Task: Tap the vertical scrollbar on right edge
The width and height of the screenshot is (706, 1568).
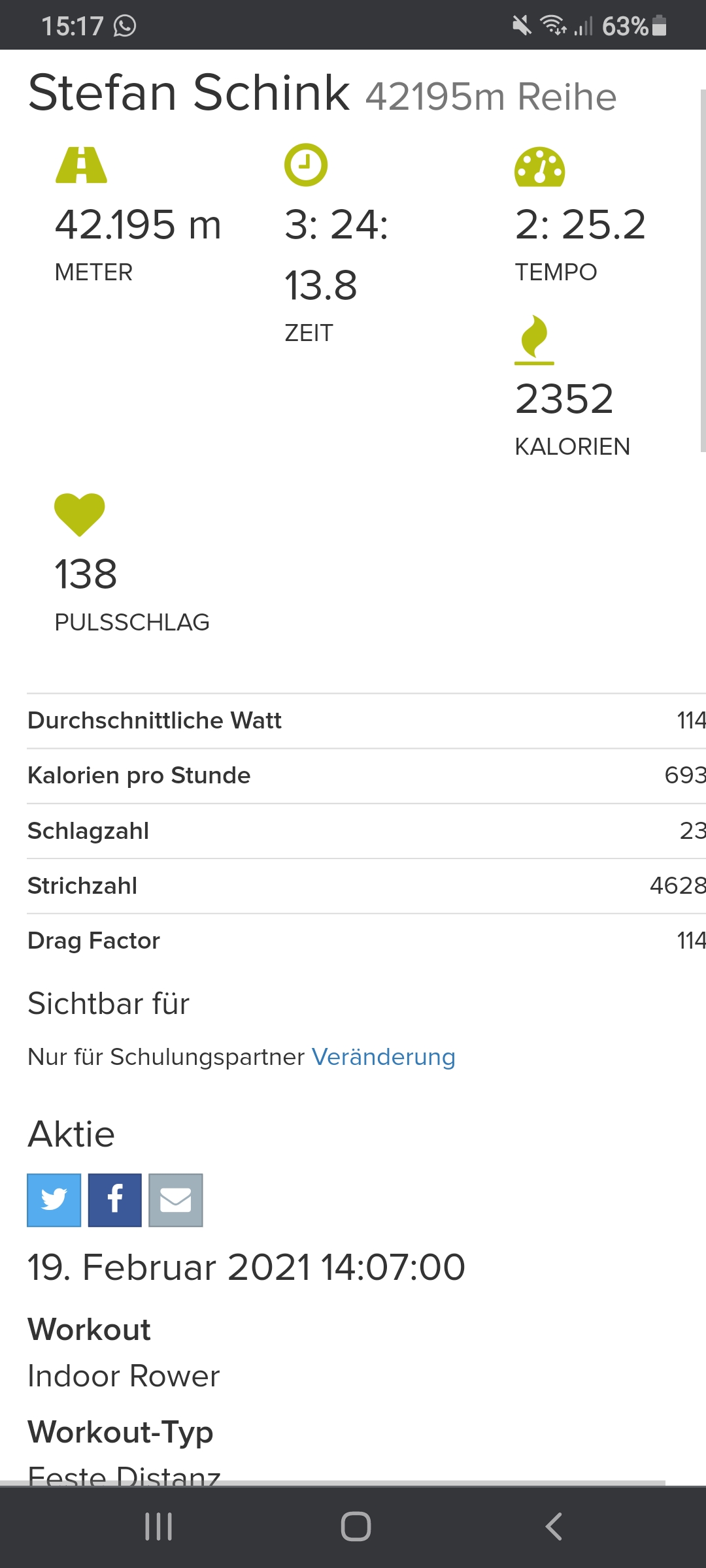Action: (702, 270)
